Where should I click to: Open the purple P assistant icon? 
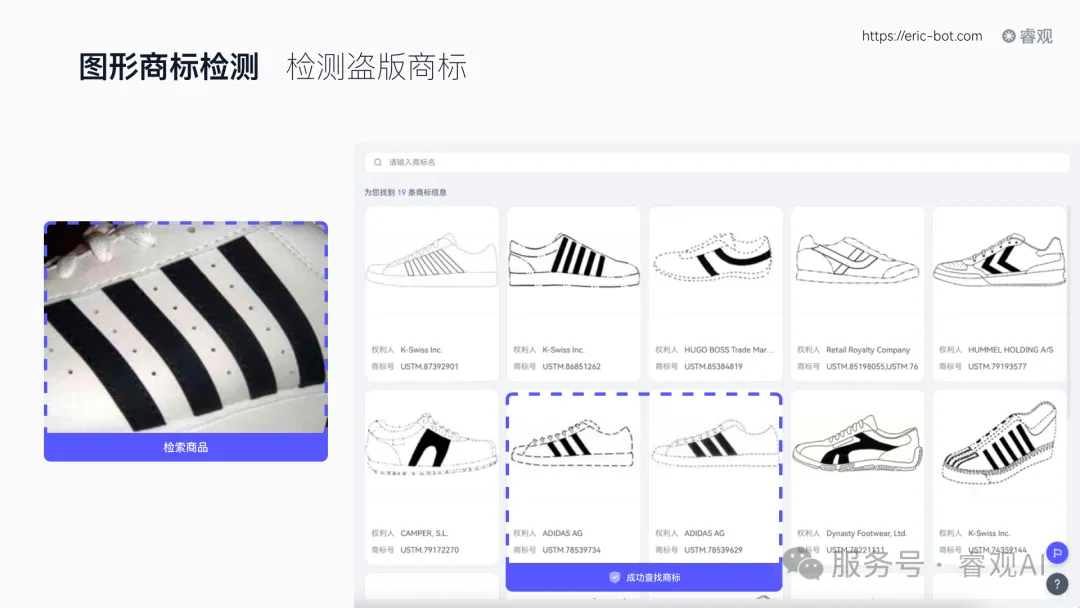click(1057, 551)
